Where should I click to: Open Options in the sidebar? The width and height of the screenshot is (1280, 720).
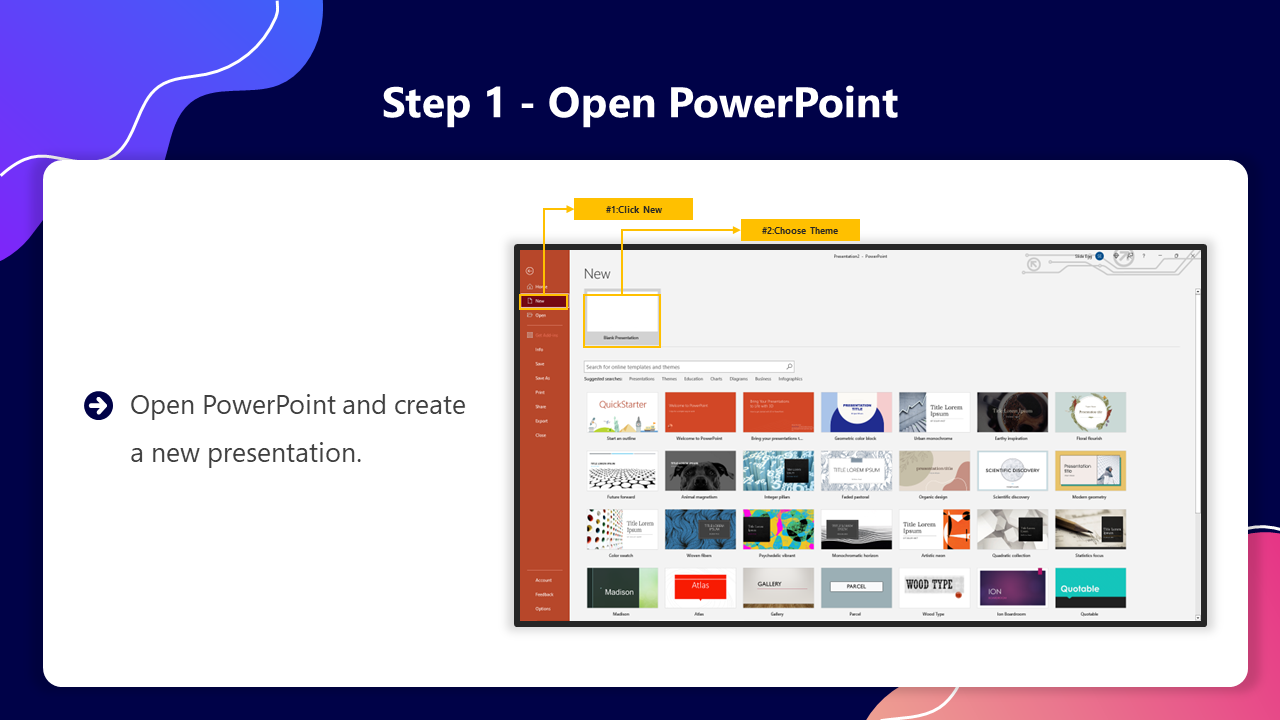pyautogui.click(x=543, y=608)
